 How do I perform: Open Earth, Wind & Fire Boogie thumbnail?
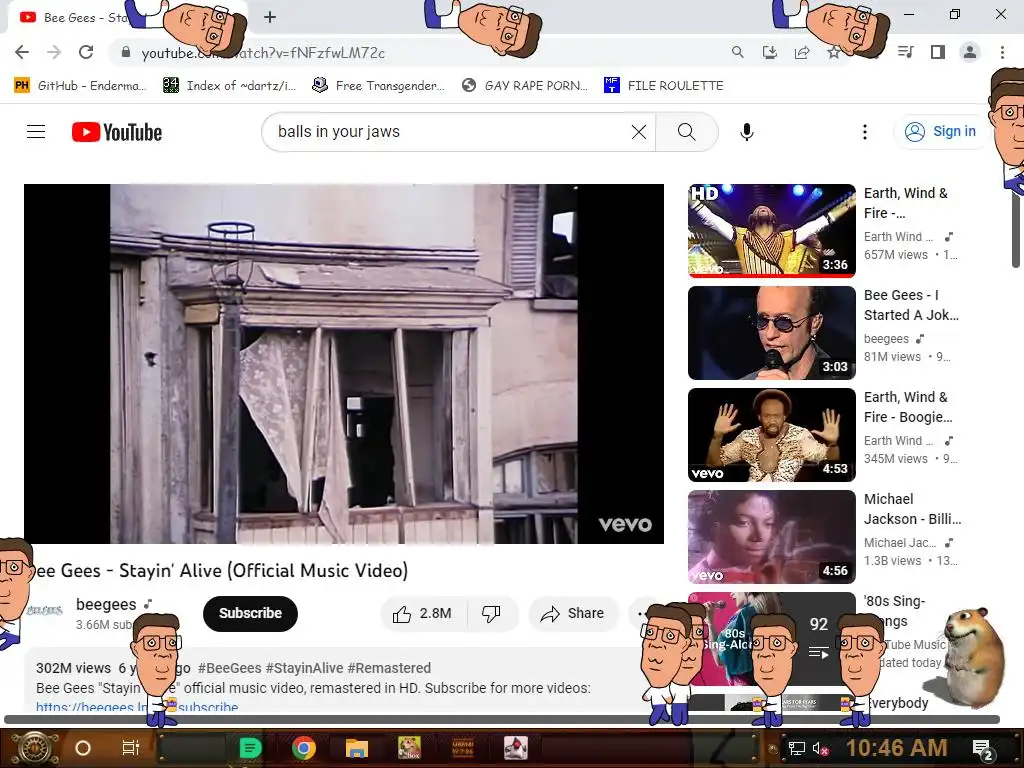772,435
